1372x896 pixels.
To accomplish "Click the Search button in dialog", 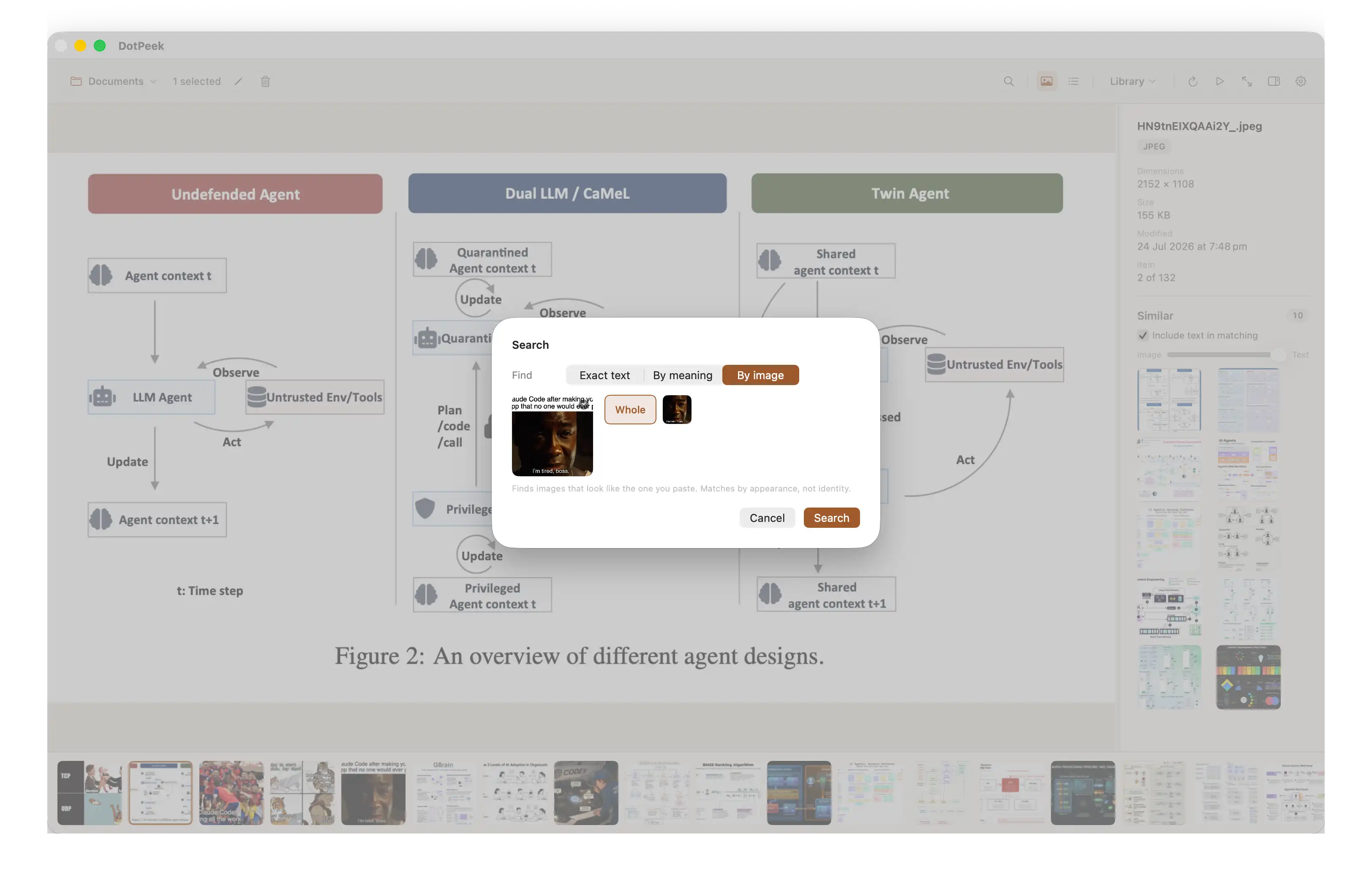I will coord(831,518).
